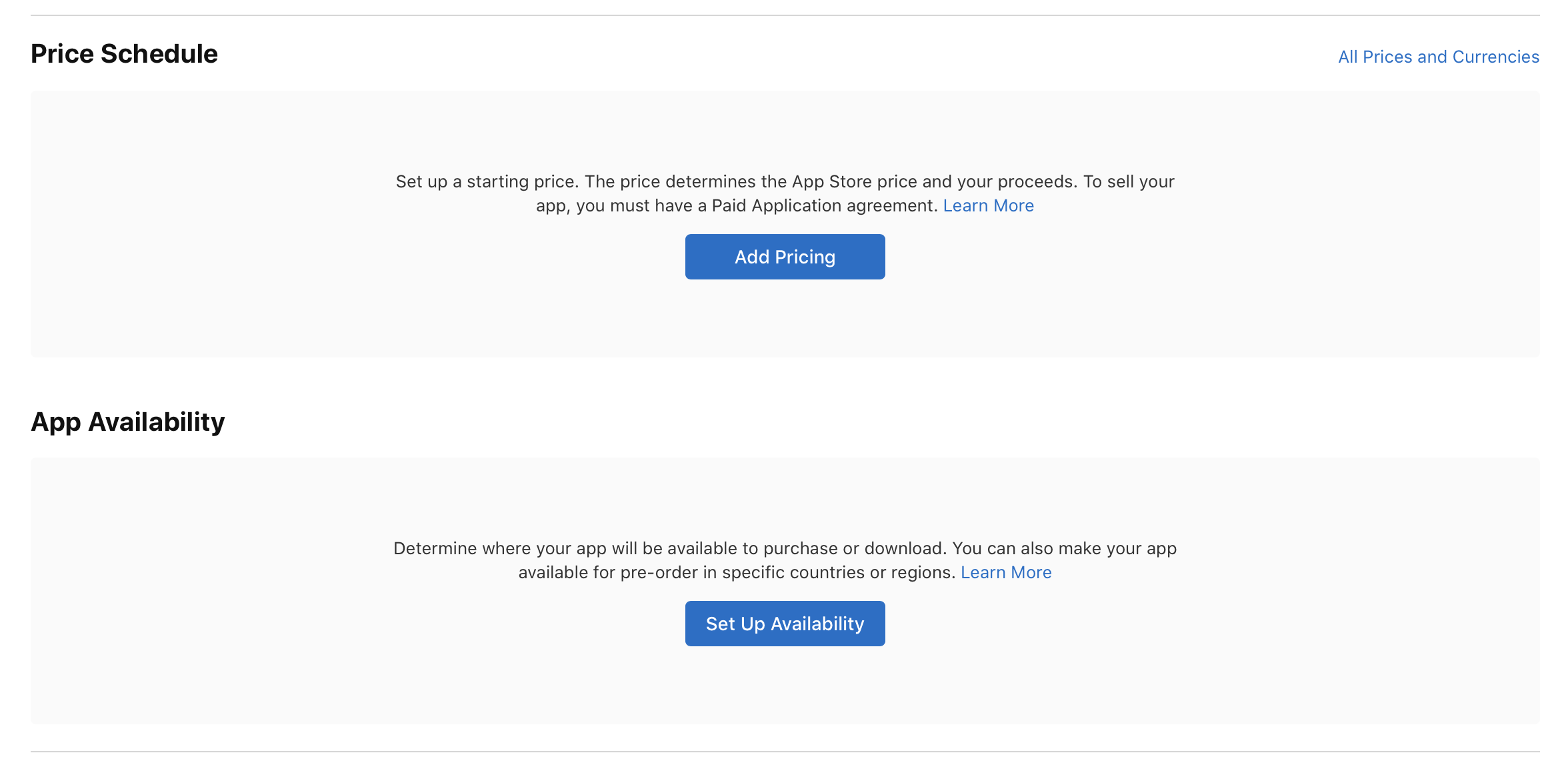Click the Price Schedule heading
Viewport: 1568px width, 767px height.
coord(124,54)
